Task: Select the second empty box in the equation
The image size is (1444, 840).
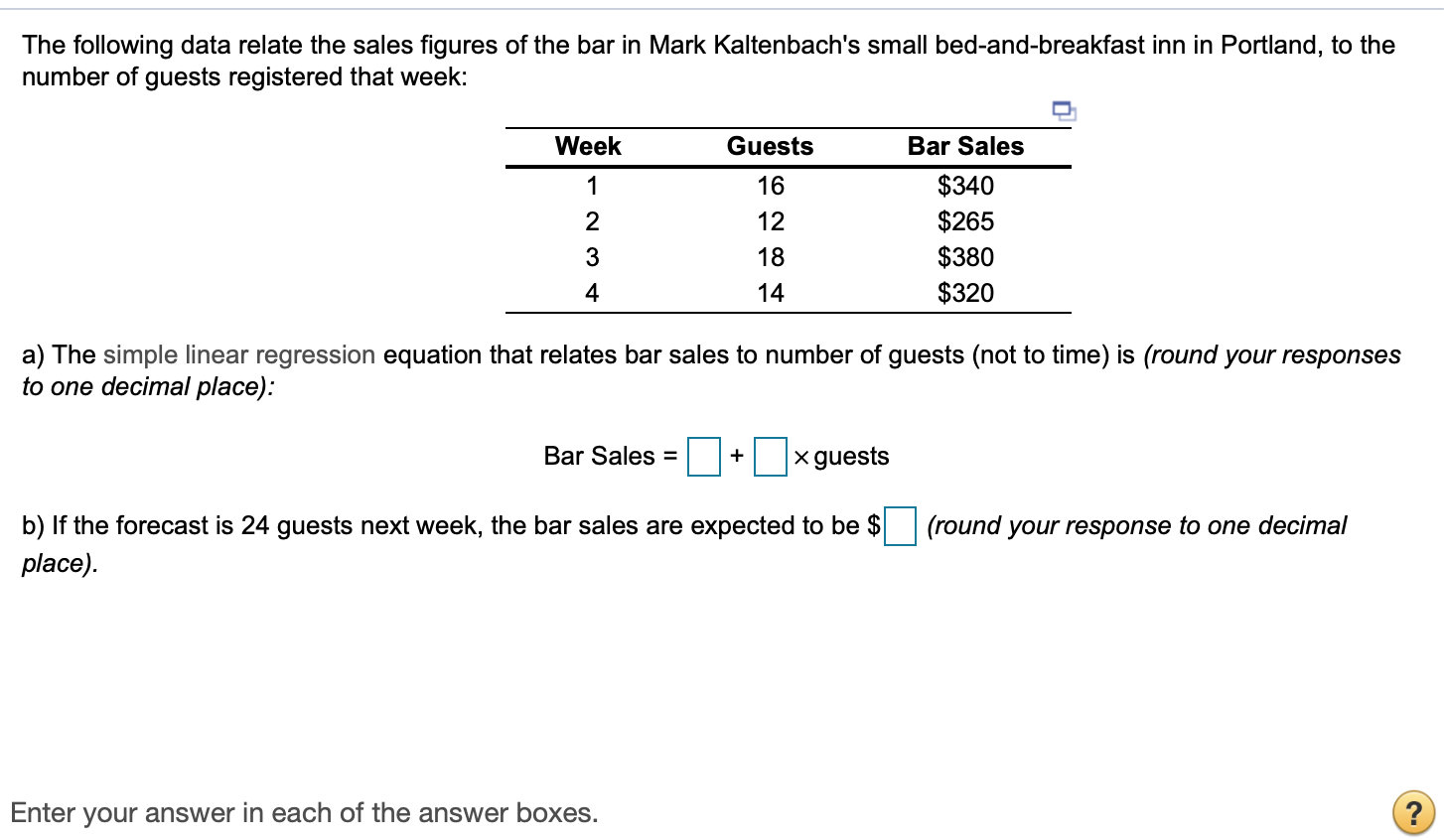Action: pos(772,457)
